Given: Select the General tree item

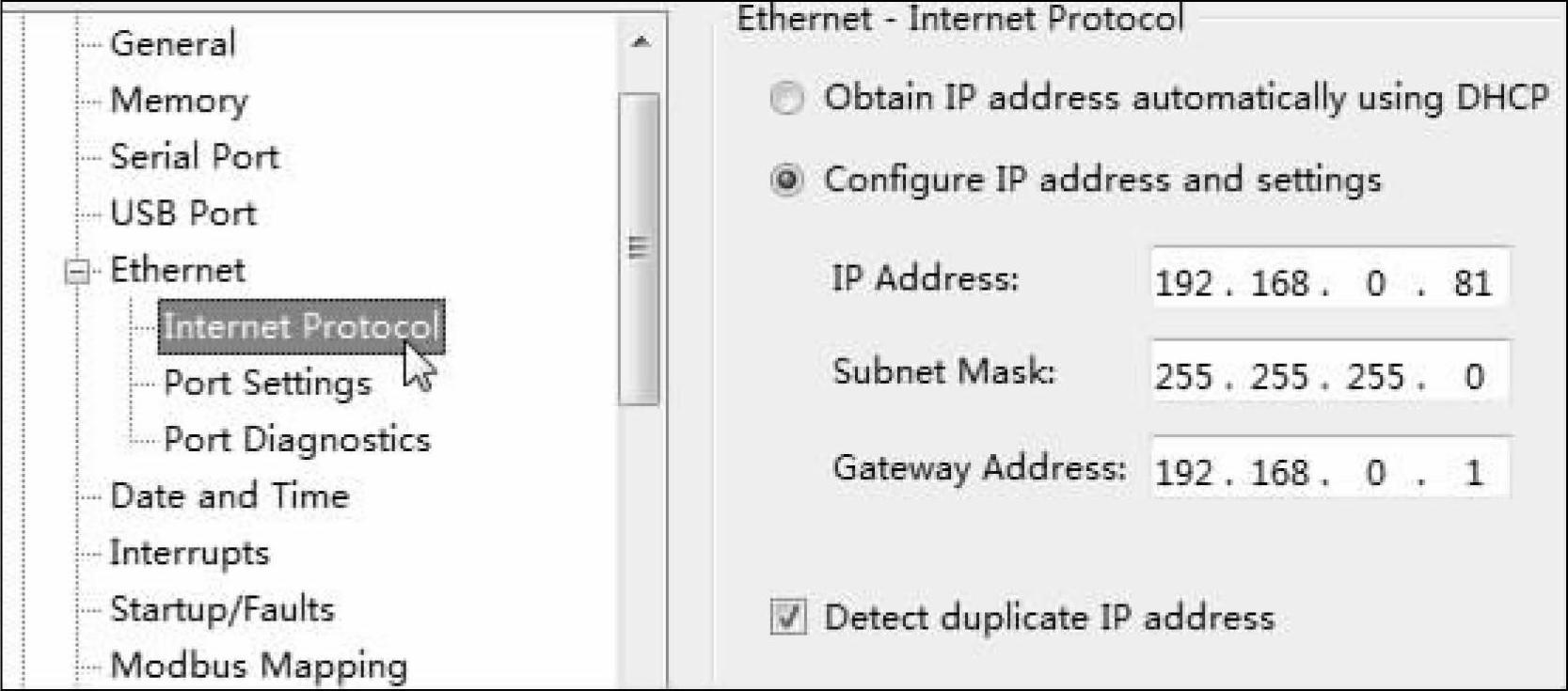Looking at the screenshot, I should pyautogui.click(x=172, y=44).
